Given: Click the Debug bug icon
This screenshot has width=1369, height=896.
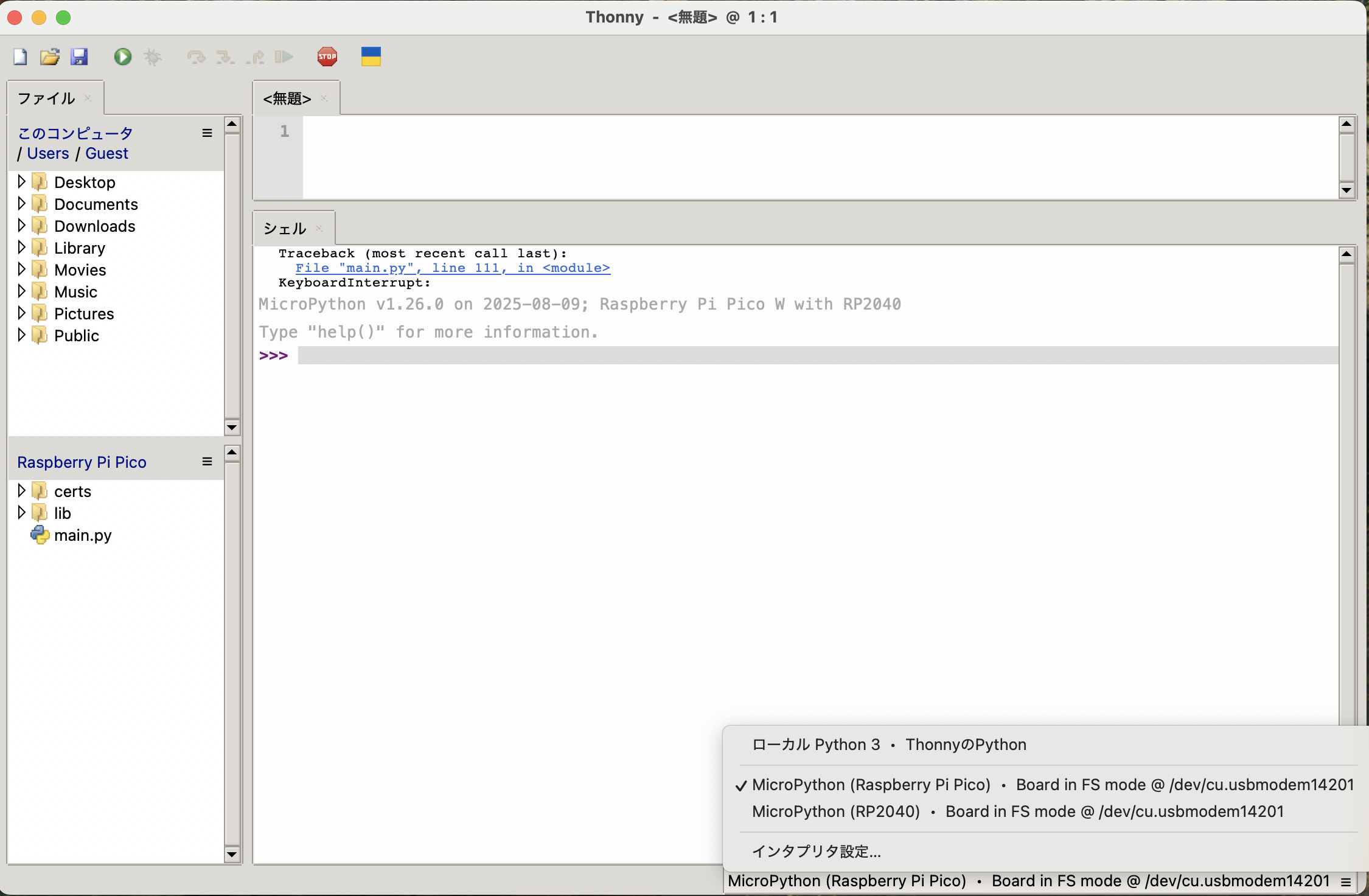Looking at the screenshot, I should point(152,57).
